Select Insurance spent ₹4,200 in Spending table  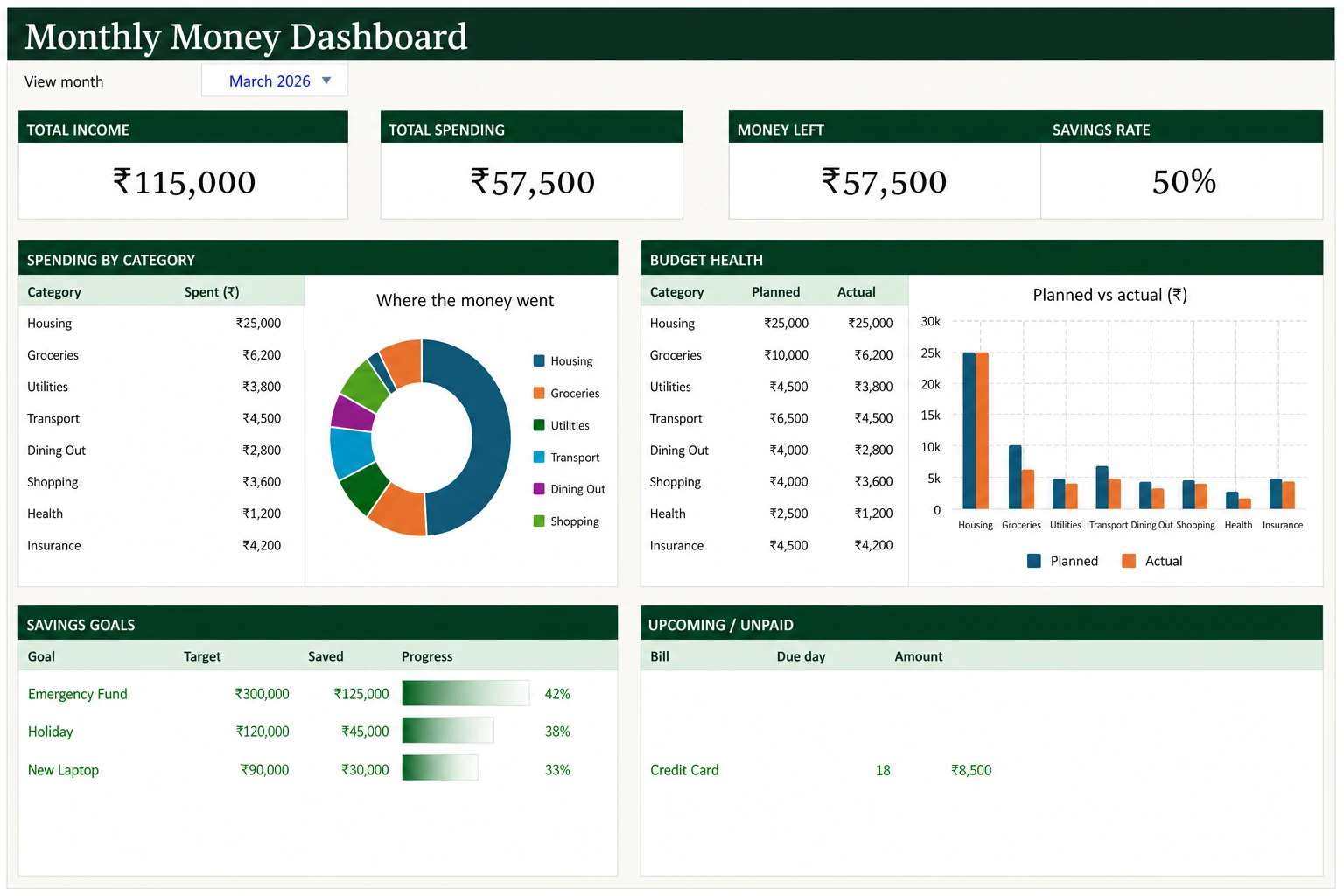point(262,546)
